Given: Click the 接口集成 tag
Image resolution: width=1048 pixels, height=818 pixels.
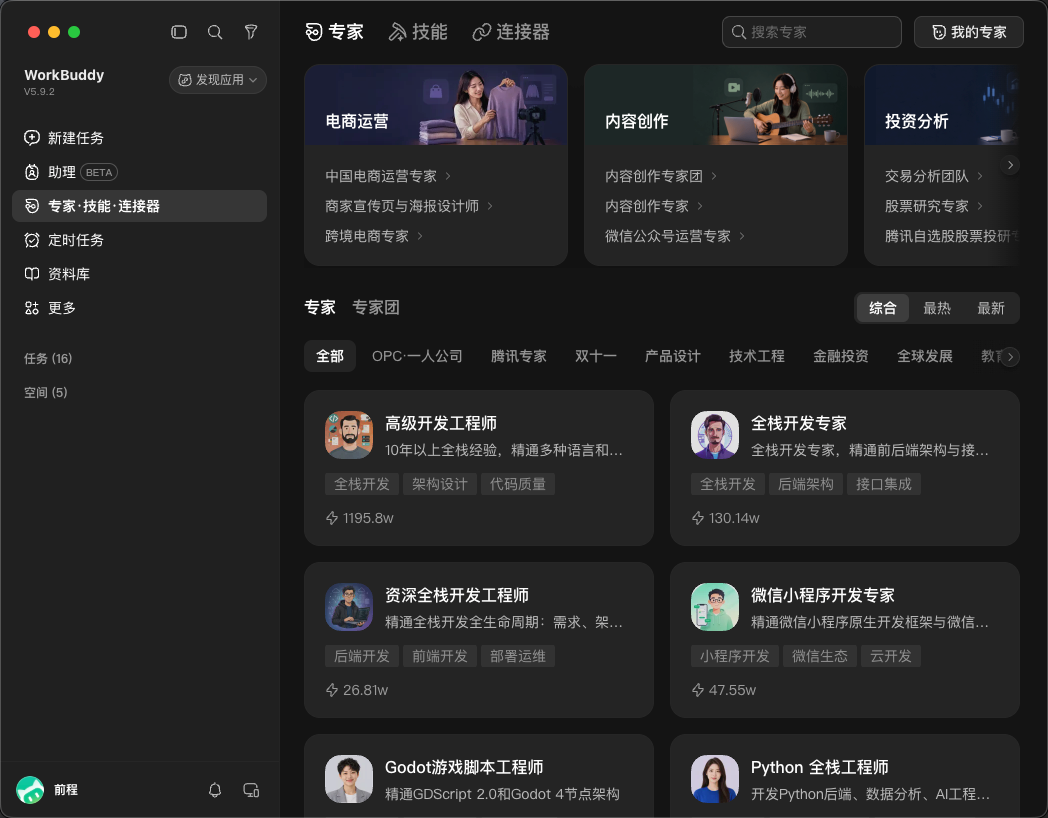Looking at the screenshot, I should [x=884, y=484].
